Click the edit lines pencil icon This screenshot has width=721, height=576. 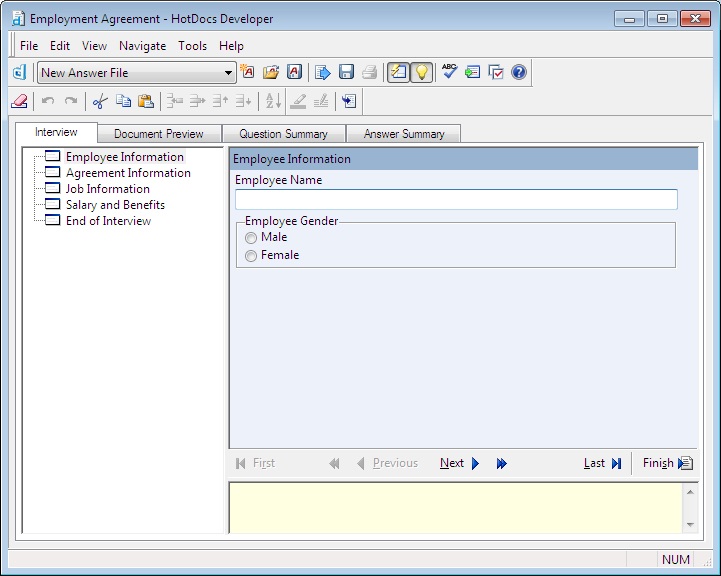(321, 101)
